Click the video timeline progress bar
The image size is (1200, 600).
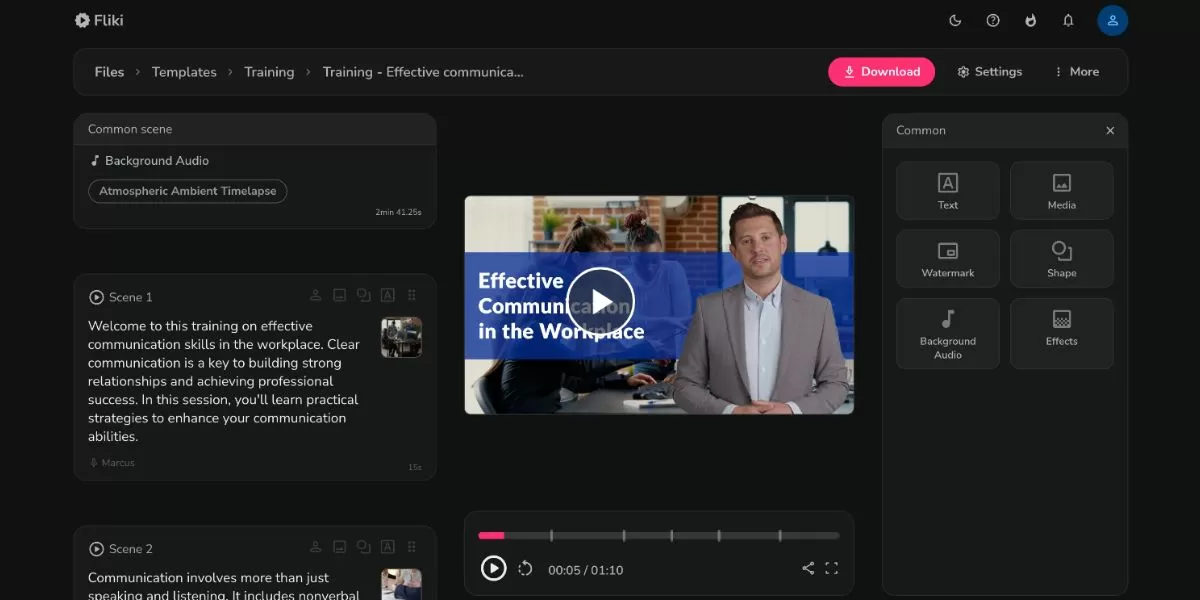coord(659,536)
